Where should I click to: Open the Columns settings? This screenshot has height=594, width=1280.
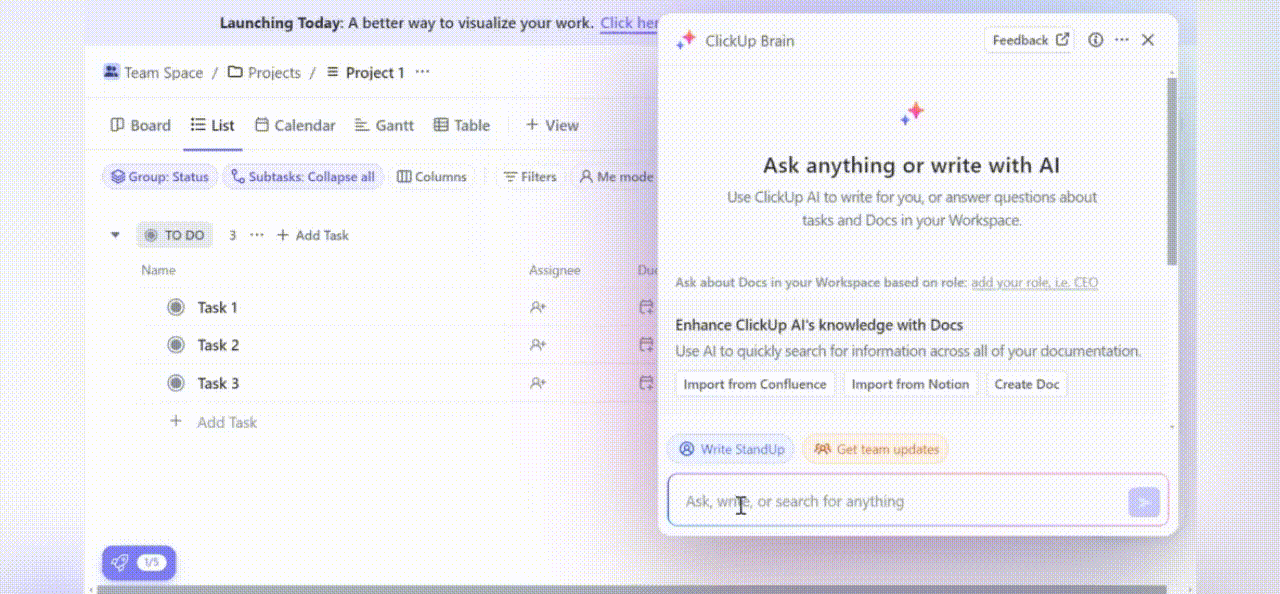pyautogui.click(x=432, y=177)
